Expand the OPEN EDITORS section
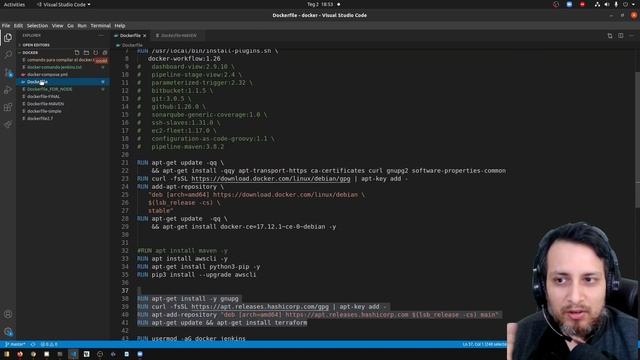Image resolution: width=640 pixels, height=360 pixels. (36, 45)
